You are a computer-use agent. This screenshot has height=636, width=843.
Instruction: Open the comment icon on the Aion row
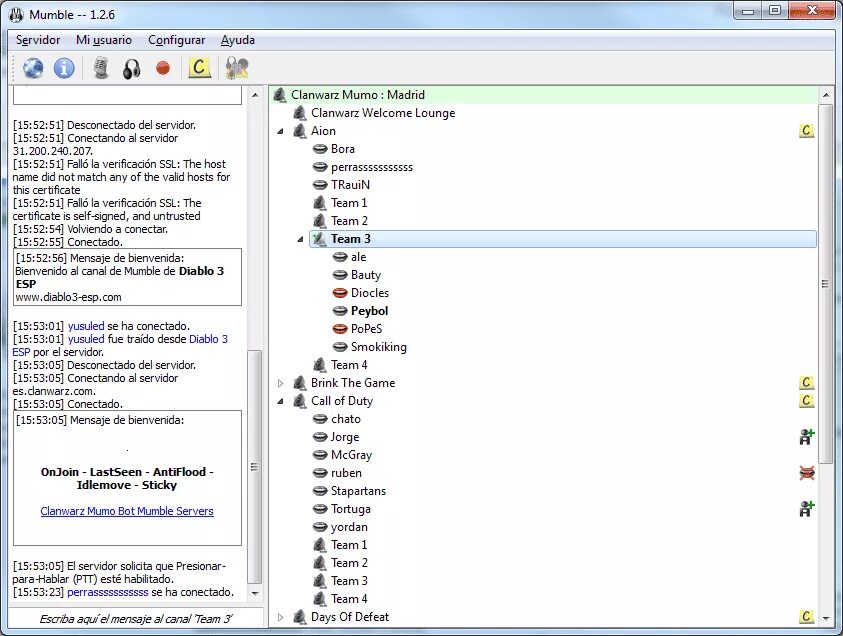pos(806,131)
